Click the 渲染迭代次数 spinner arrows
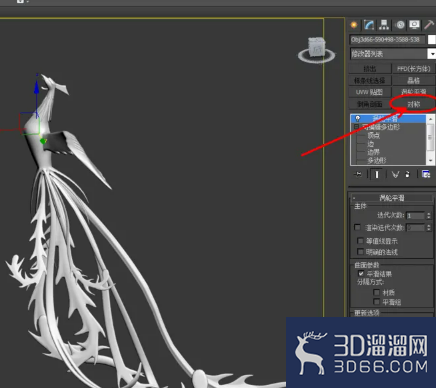 [429, 228]
